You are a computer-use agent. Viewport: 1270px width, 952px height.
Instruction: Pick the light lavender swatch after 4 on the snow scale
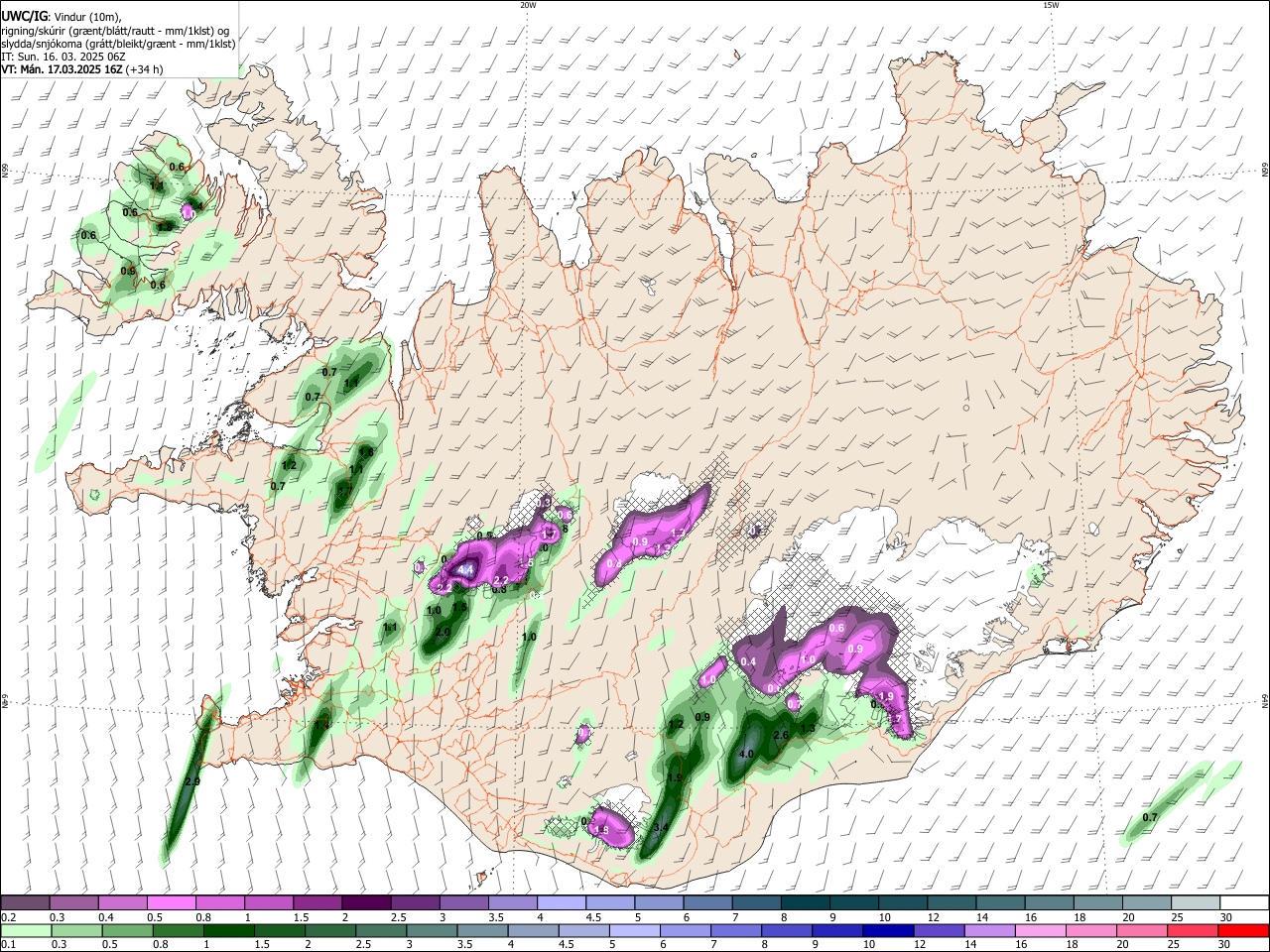pyautogui.click(x=562, y=903)
